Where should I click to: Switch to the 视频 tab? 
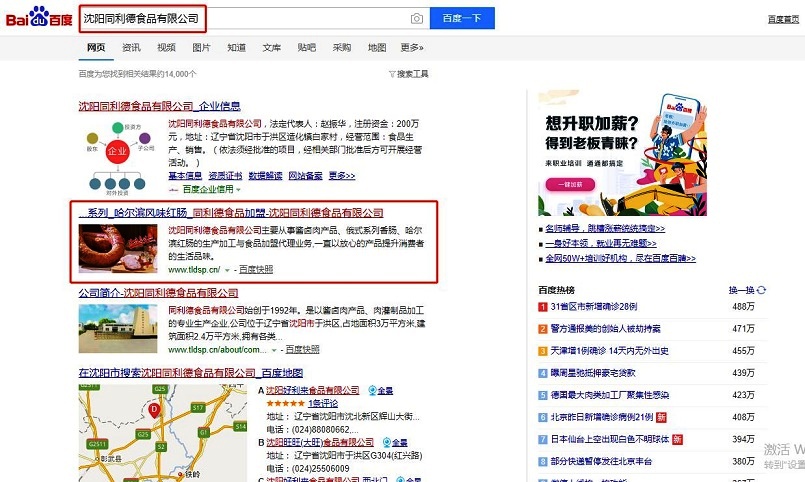[x=166, y=47]
